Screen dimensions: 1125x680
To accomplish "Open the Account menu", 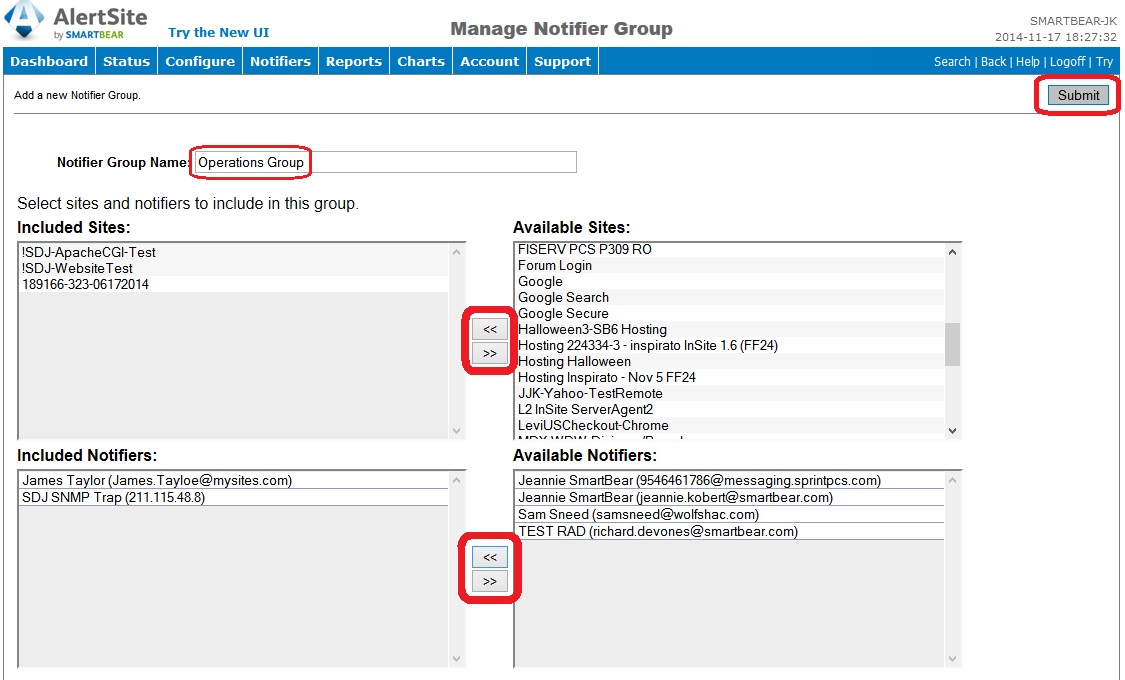I will tap(489, 60).
